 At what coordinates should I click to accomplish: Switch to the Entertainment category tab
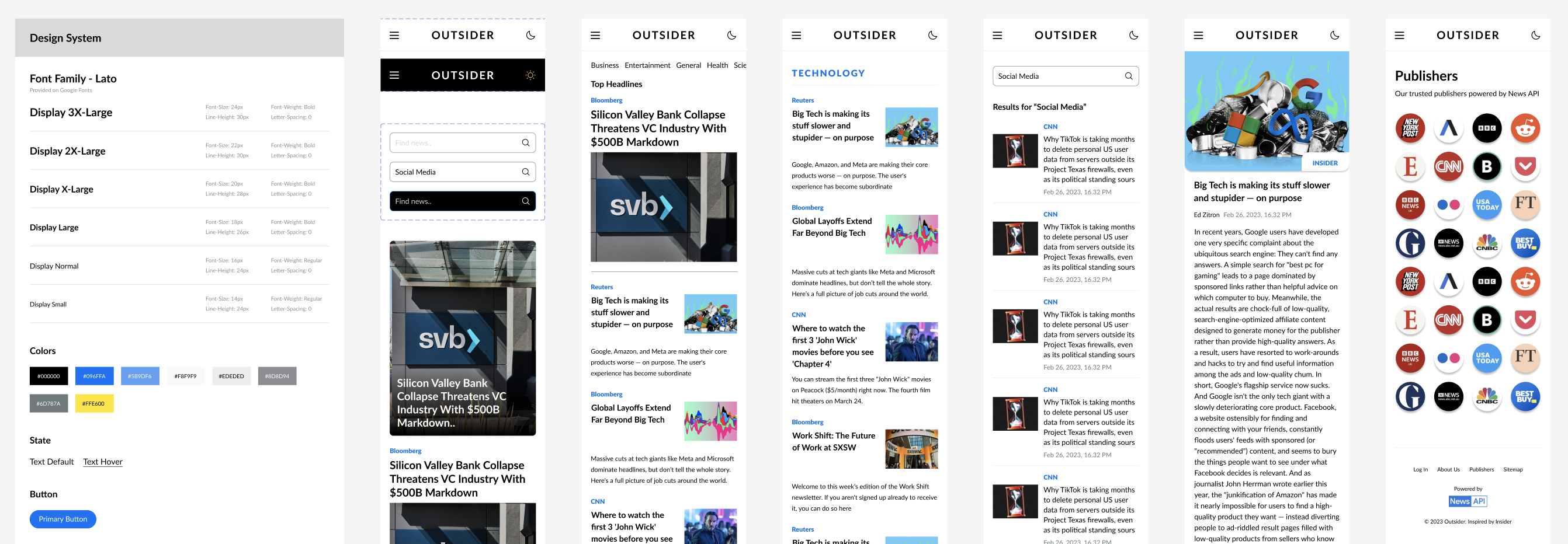pos(647,65)
